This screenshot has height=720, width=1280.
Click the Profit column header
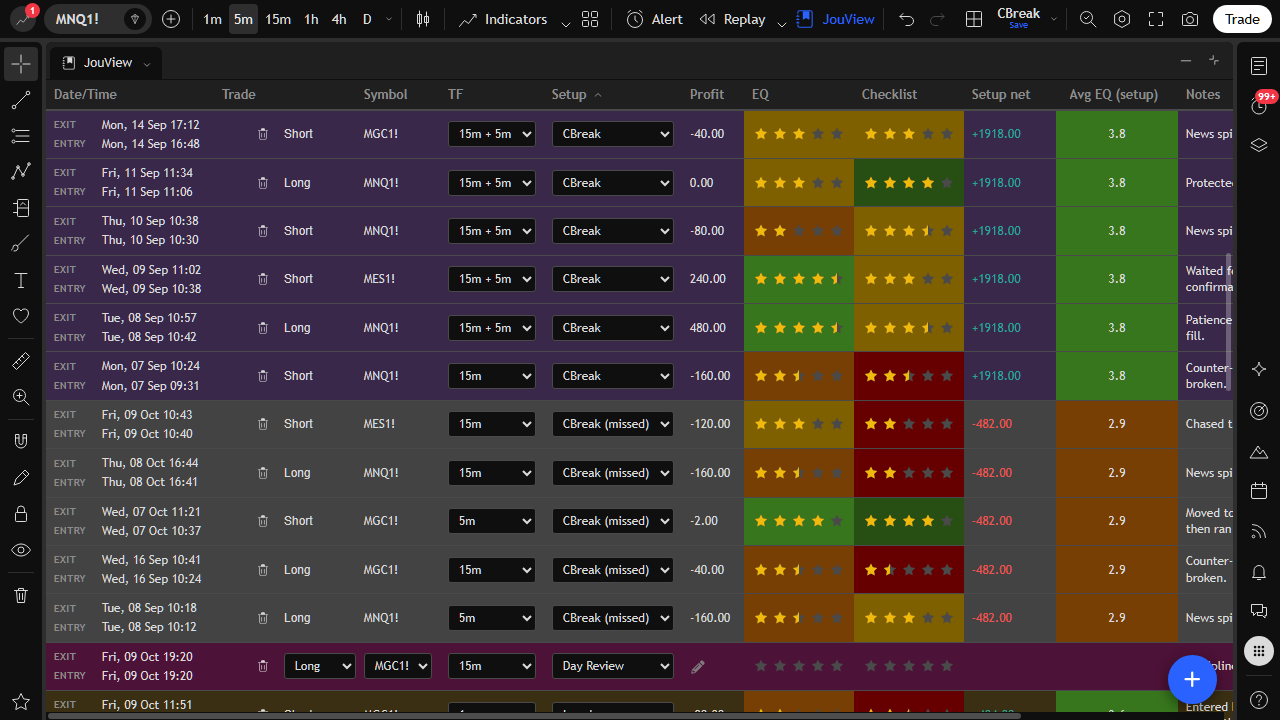pos(707,94)
